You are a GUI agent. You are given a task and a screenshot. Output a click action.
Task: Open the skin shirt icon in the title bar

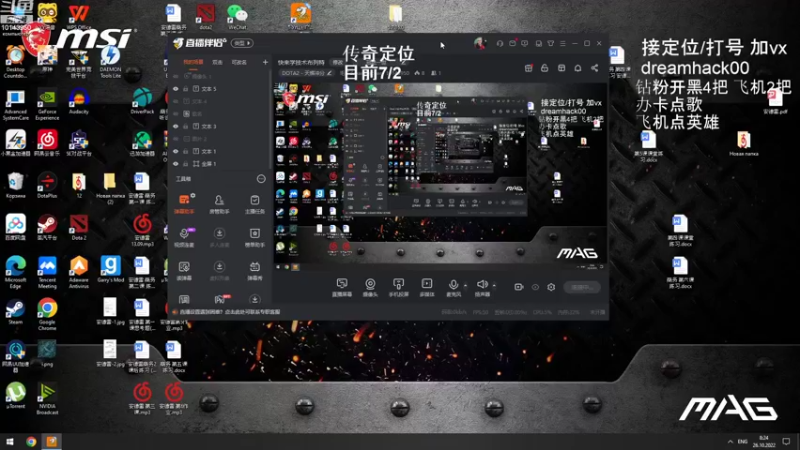[x=551, y=43]
